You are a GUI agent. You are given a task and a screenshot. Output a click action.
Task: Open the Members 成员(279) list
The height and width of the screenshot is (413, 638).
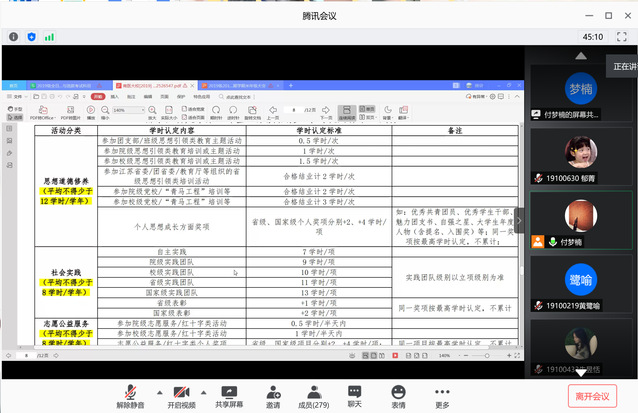(x=312, y=395)
